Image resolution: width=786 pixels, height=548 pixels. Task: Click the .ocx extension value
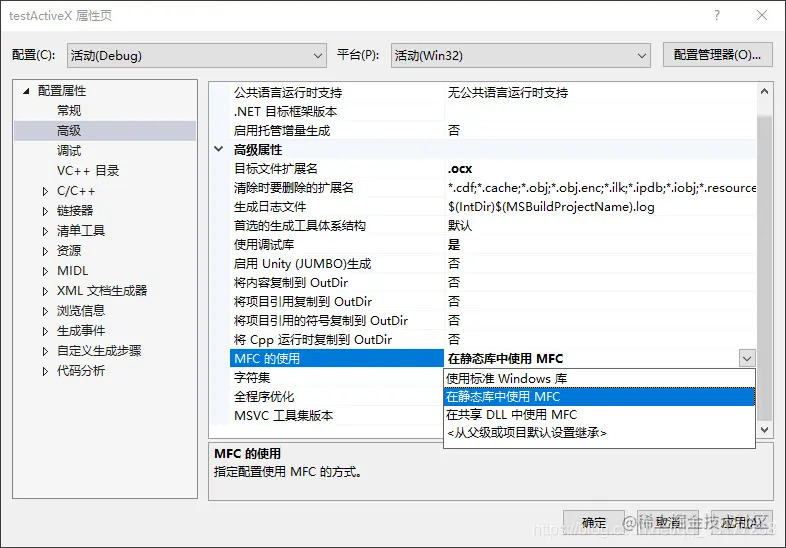(460, 169)
